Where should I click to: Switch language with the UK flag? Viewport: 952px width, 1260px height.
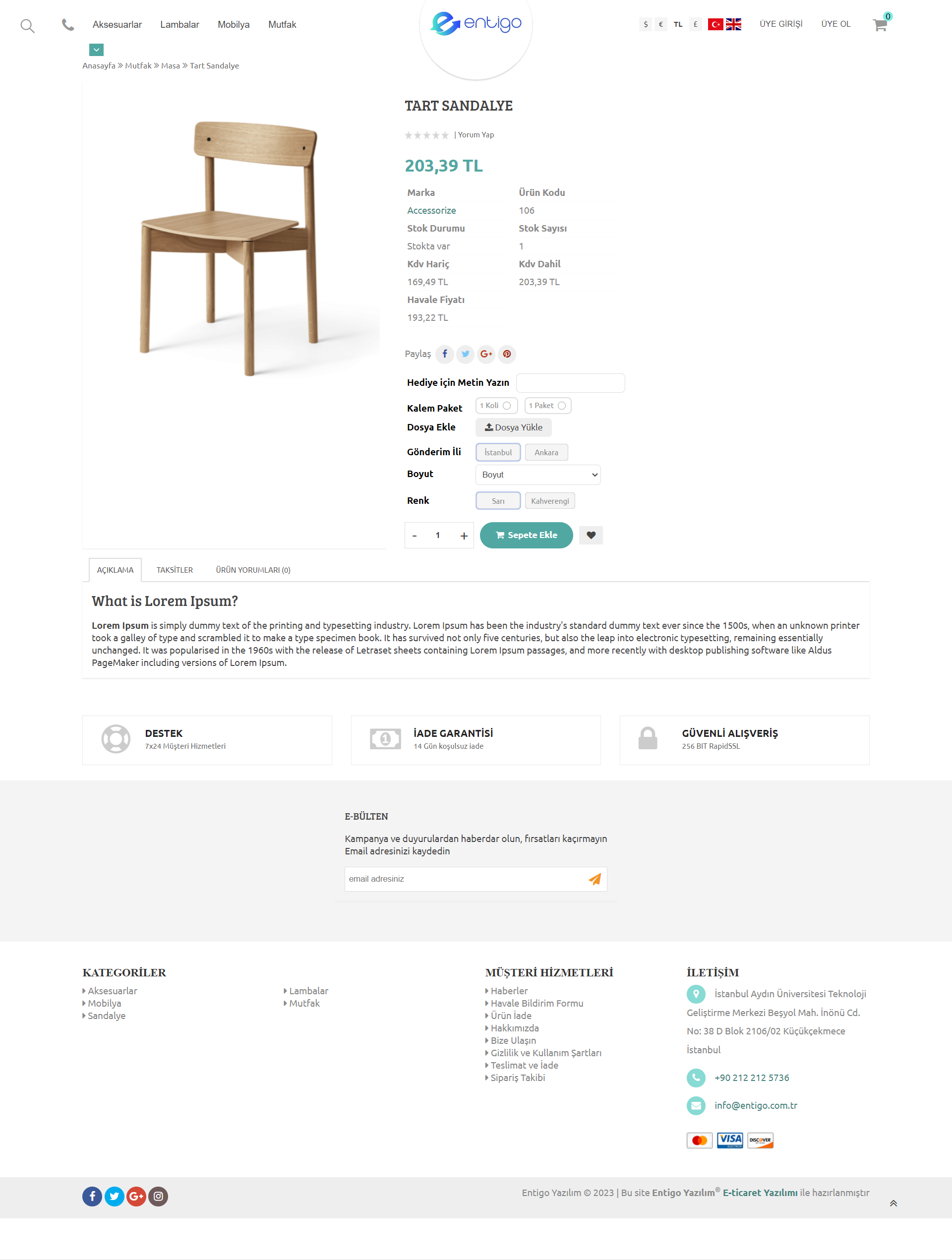[x=733, y=24]
